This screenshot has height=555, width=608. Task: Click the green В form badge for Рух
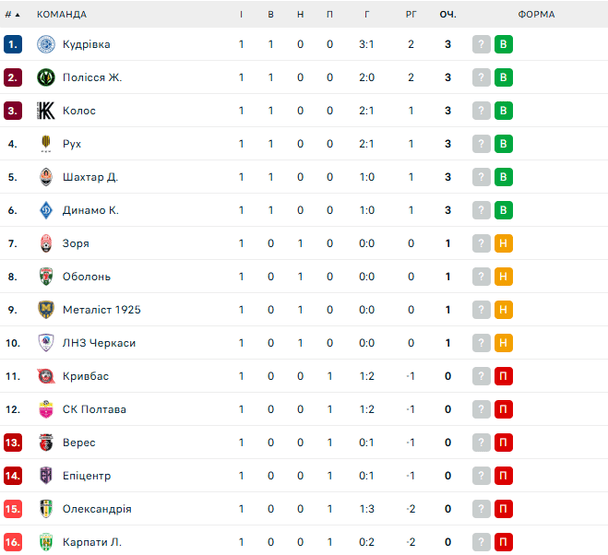(x=503, y=144)
